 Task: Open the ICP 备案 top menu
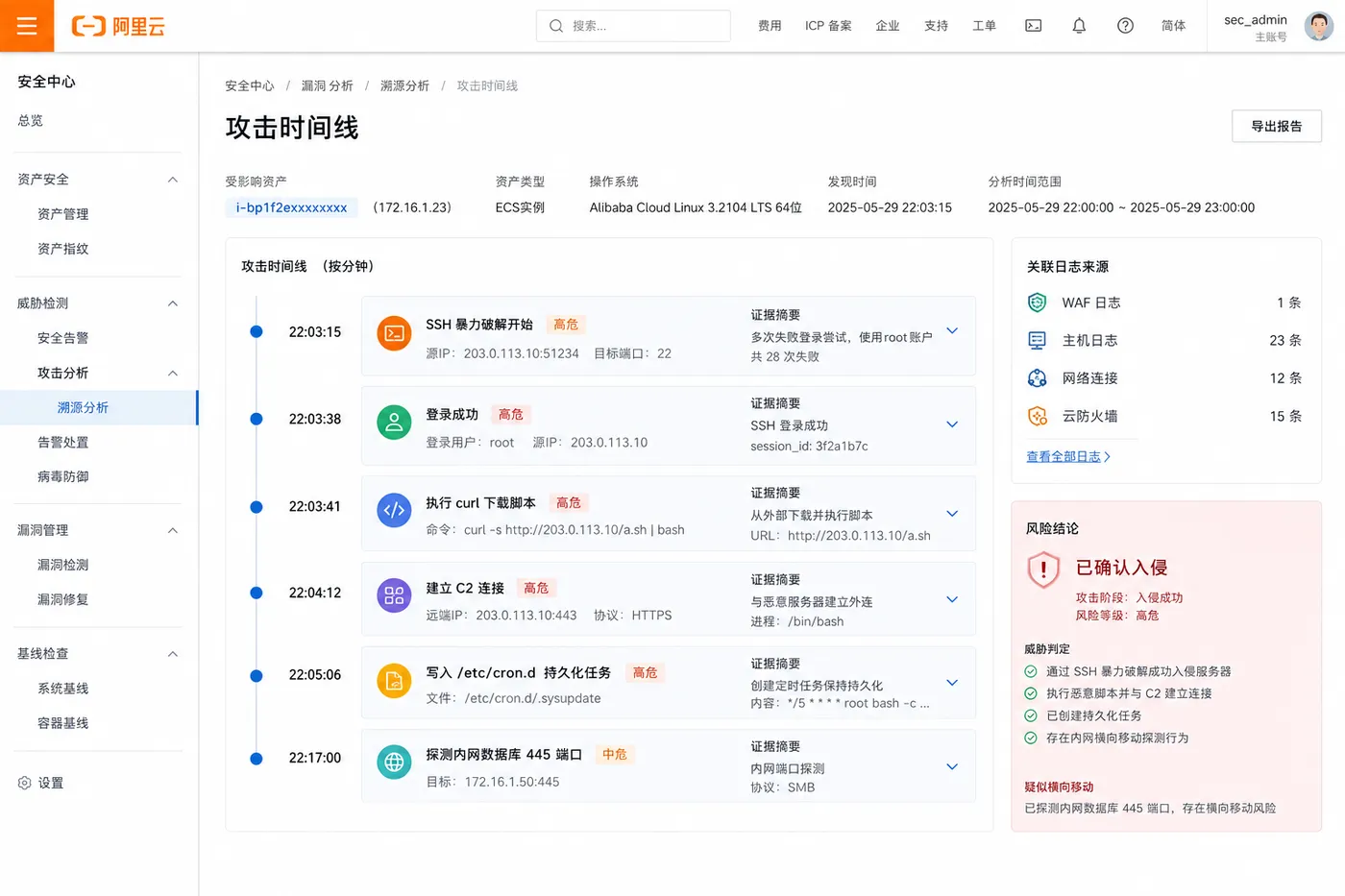click(828, 26)
